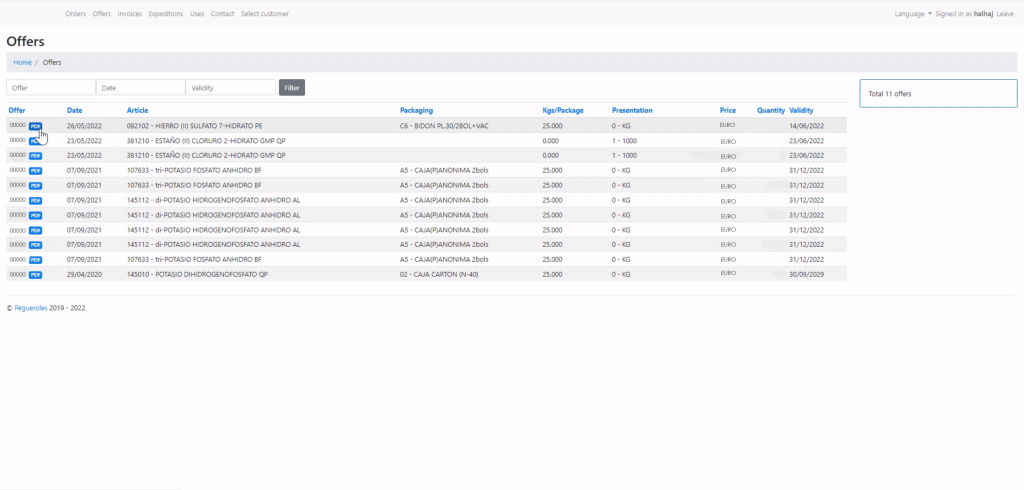Open PDF of last tri-POTASIO FOSFATO row
This screenshot has height=490, width=1024.
[x=35, y=259]
